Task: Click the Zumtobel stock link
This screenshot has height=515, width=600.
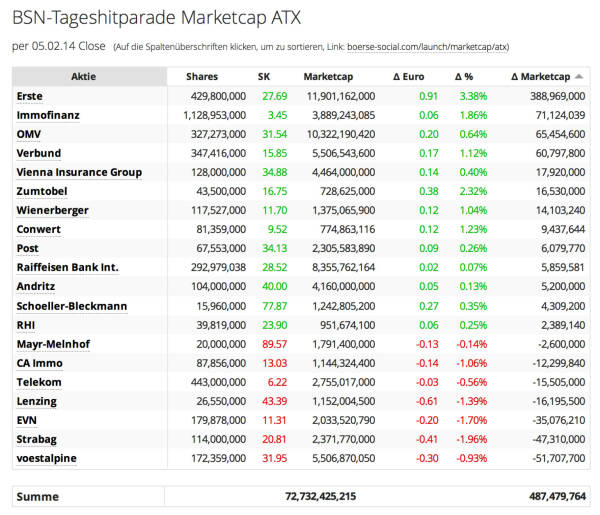Action: tap(44, 191)
